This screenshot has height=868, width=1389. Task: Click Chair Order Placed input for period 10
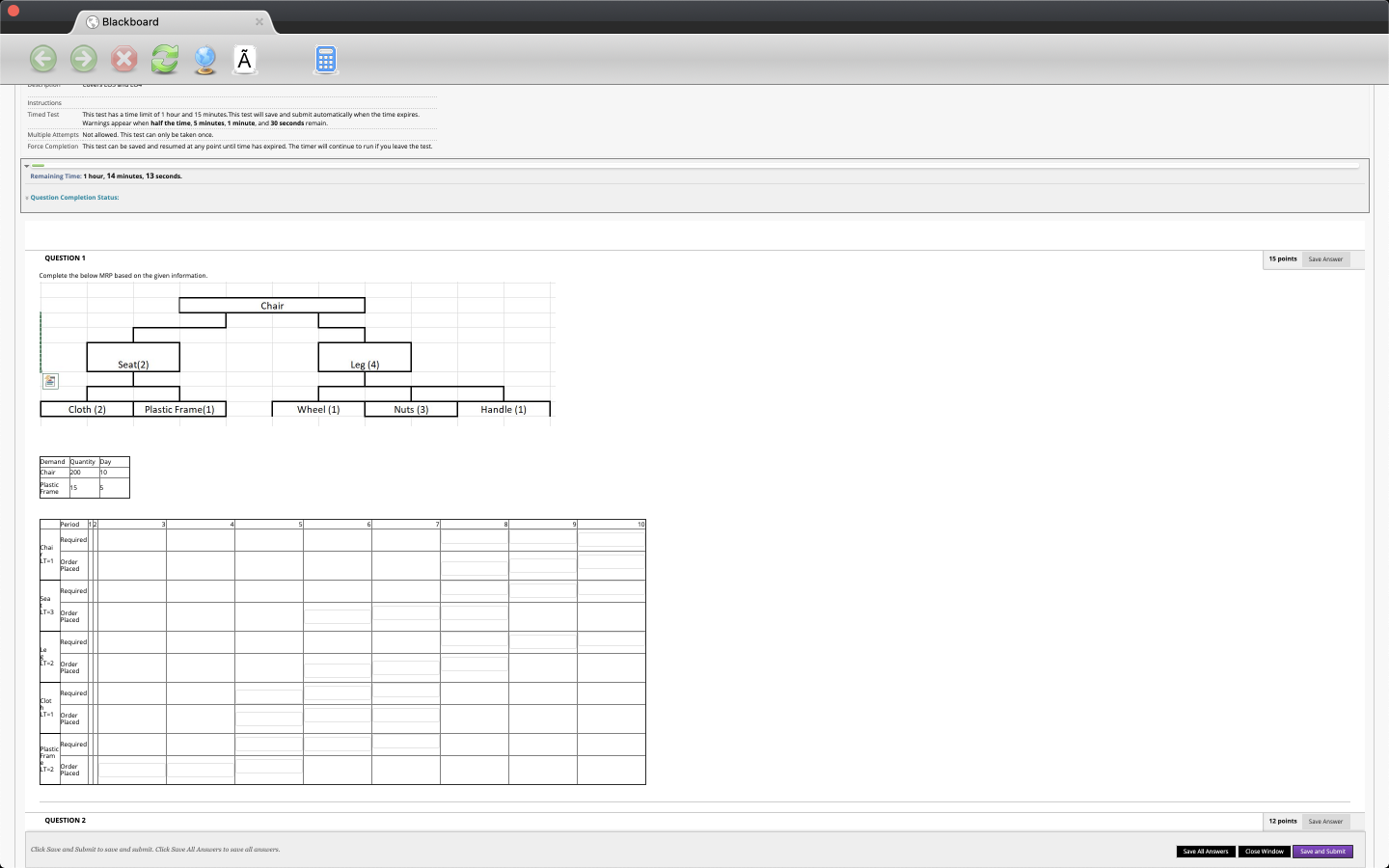click(612, 561)
